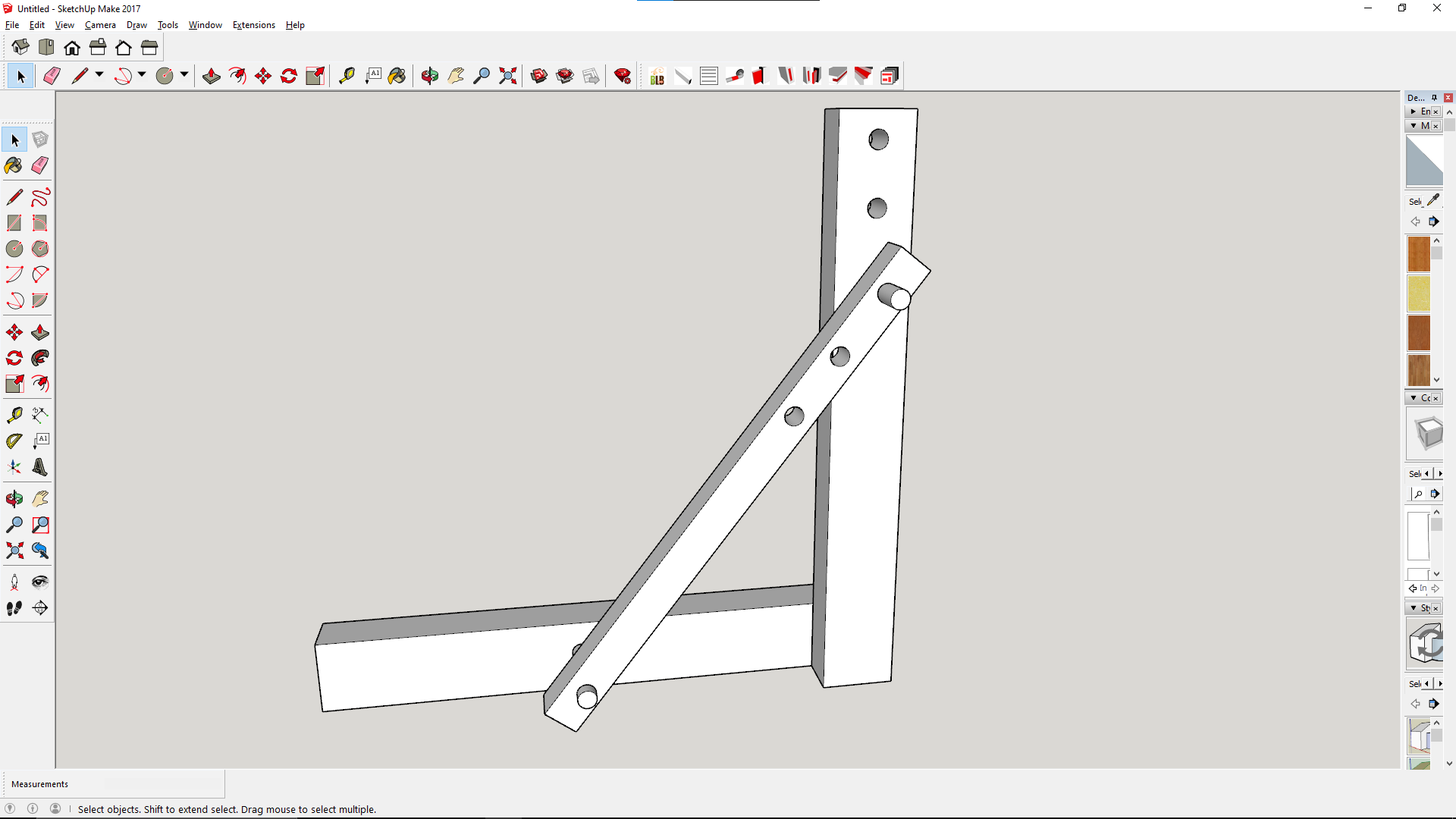Pick the yellow material swatch
The image size is (1456, 819).
pos(1418,293)
